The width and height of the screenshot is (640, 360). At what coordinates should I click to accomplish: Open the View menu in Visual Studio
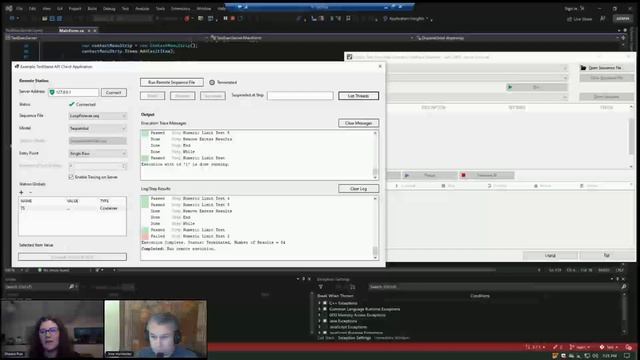point(47,8)
